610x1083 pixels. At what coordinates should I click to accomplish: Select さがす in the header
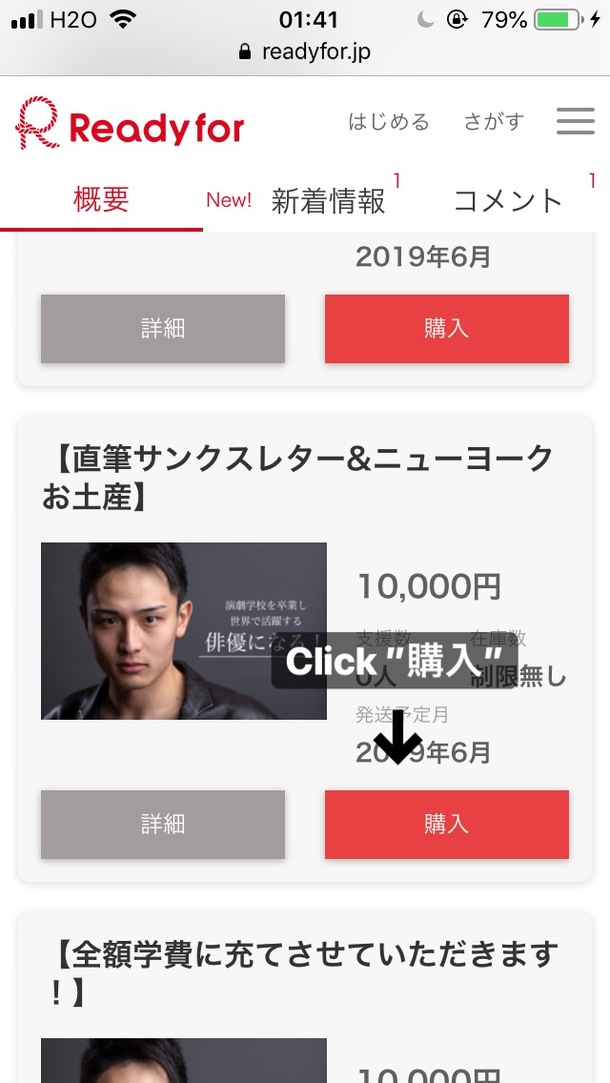click(493, 122)
